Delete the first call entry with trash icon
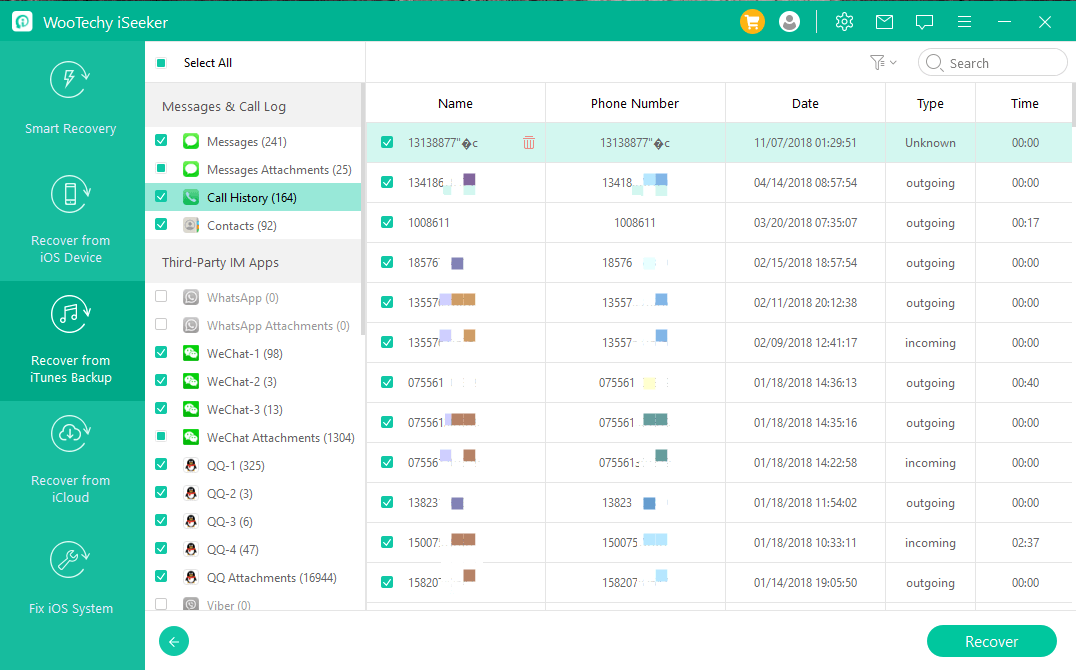The height and width of the screenshot is (670, 1076). click(529, 143)
